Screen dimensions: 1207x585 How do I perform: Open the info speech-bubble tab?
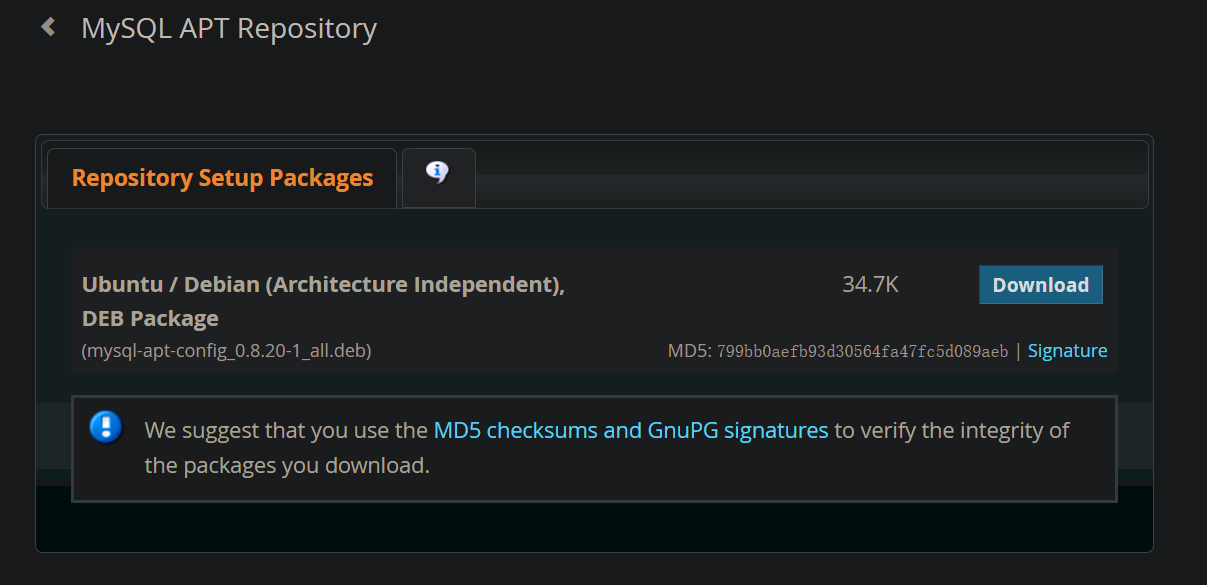click(x=438, y=174)
